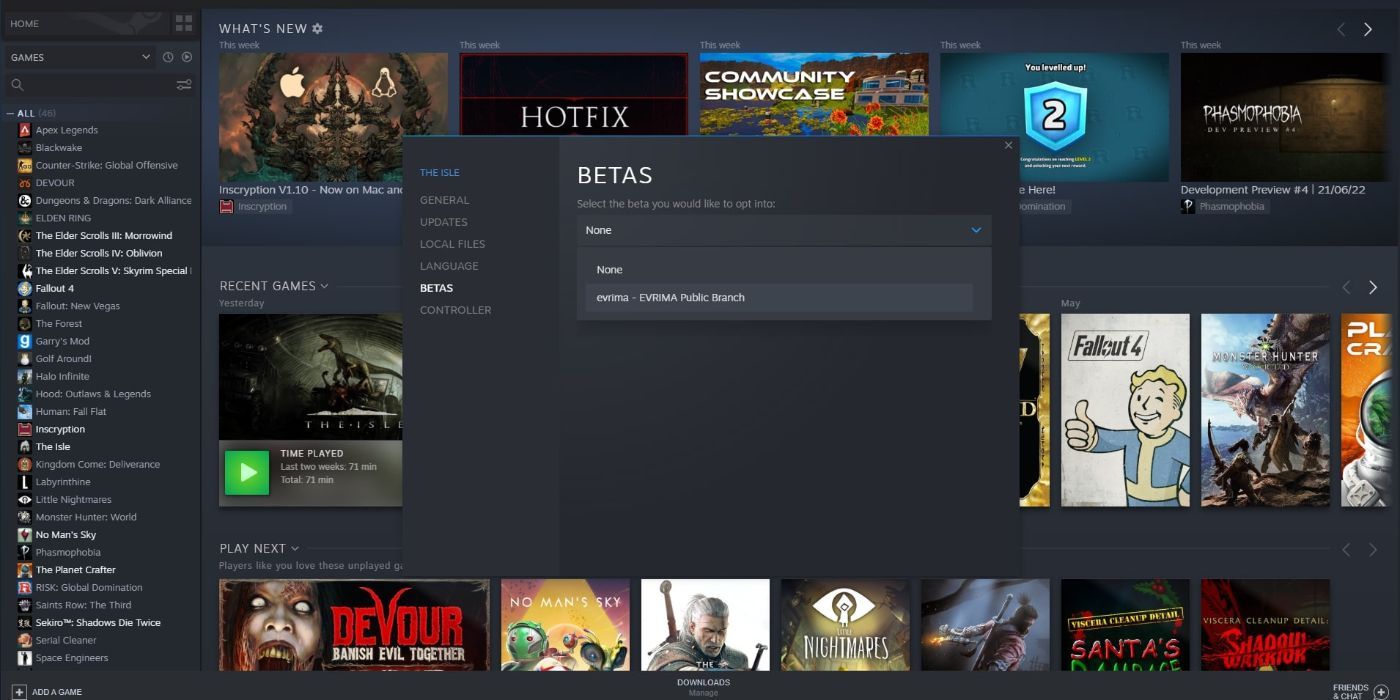Viewport: 1400px width, 700px height.
Task: Select ELDEN RING in the library list
Action: click(63, 218)
